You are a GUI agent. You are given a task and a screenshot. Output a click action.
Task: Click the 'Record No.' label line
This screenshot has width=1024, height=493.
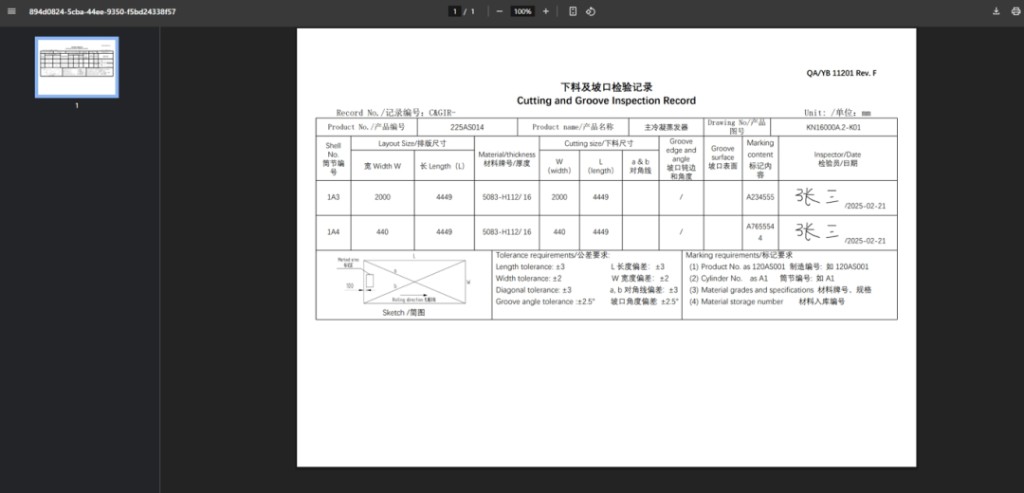396,113
